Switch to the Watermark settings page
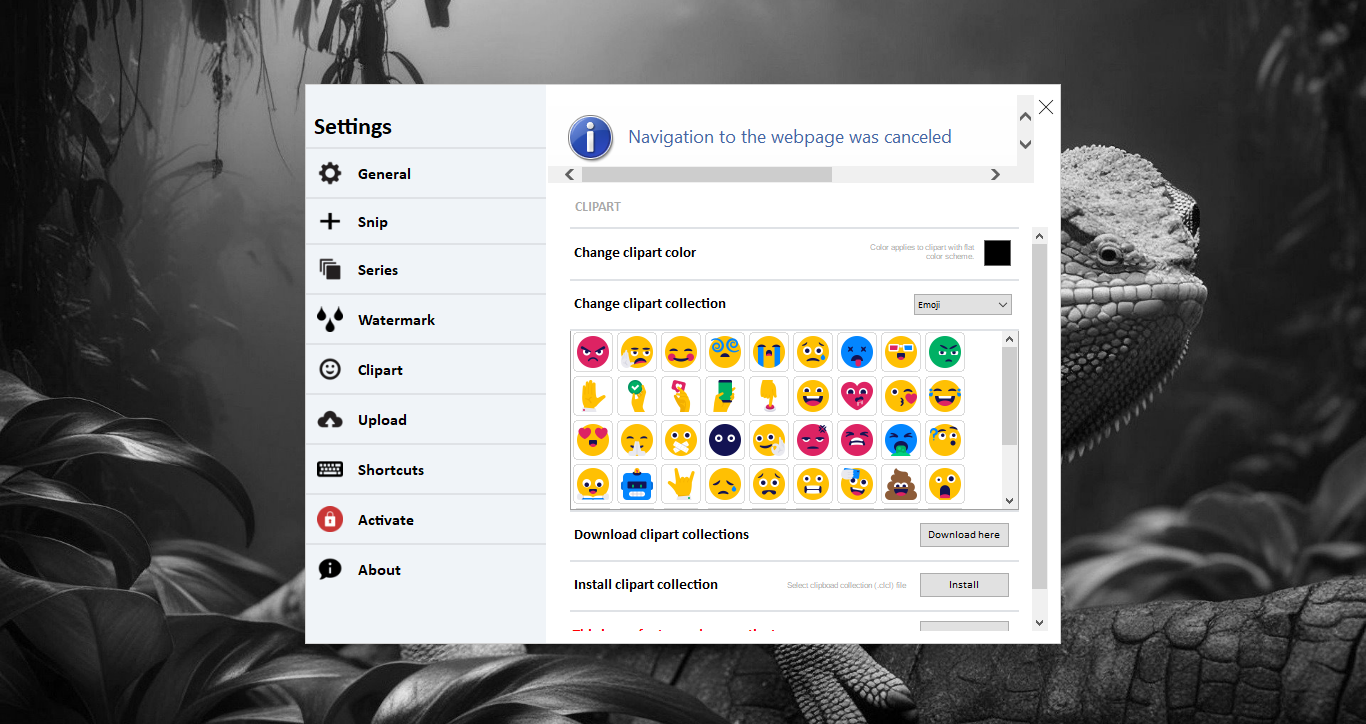The image size is (1366, 724). (396, 320)
